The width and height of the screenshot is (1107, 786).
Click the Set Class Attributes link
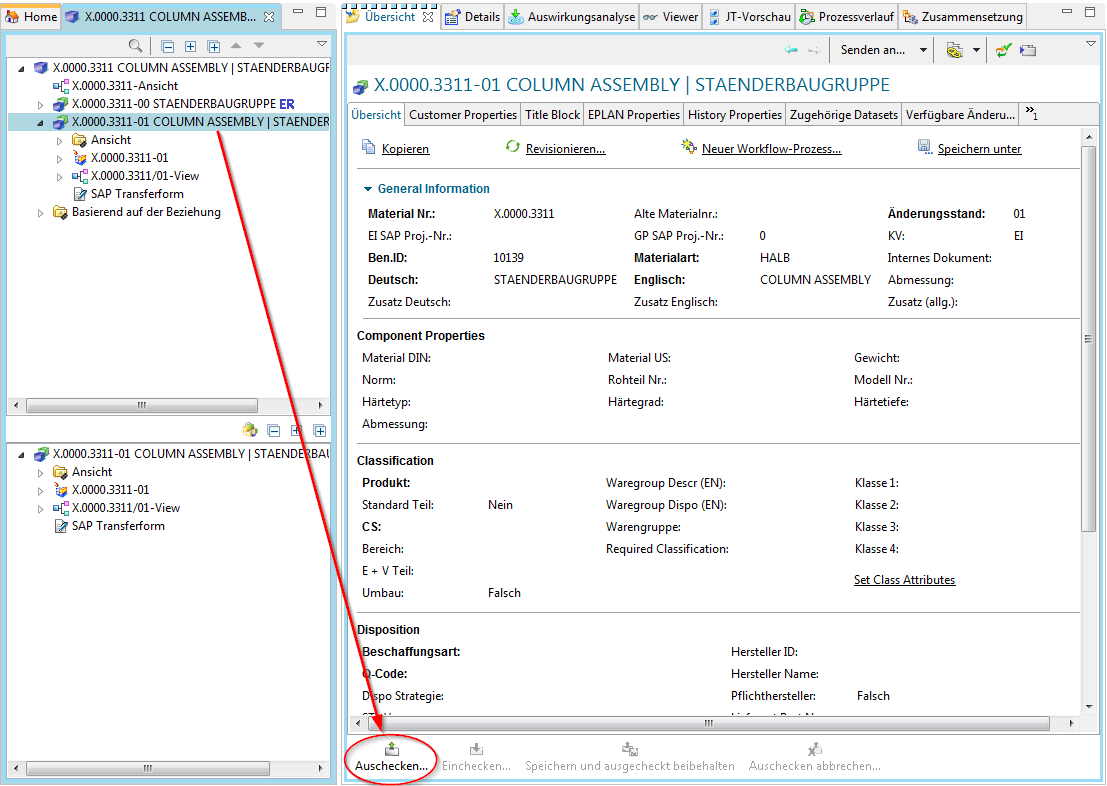click(x=904, y=580)
